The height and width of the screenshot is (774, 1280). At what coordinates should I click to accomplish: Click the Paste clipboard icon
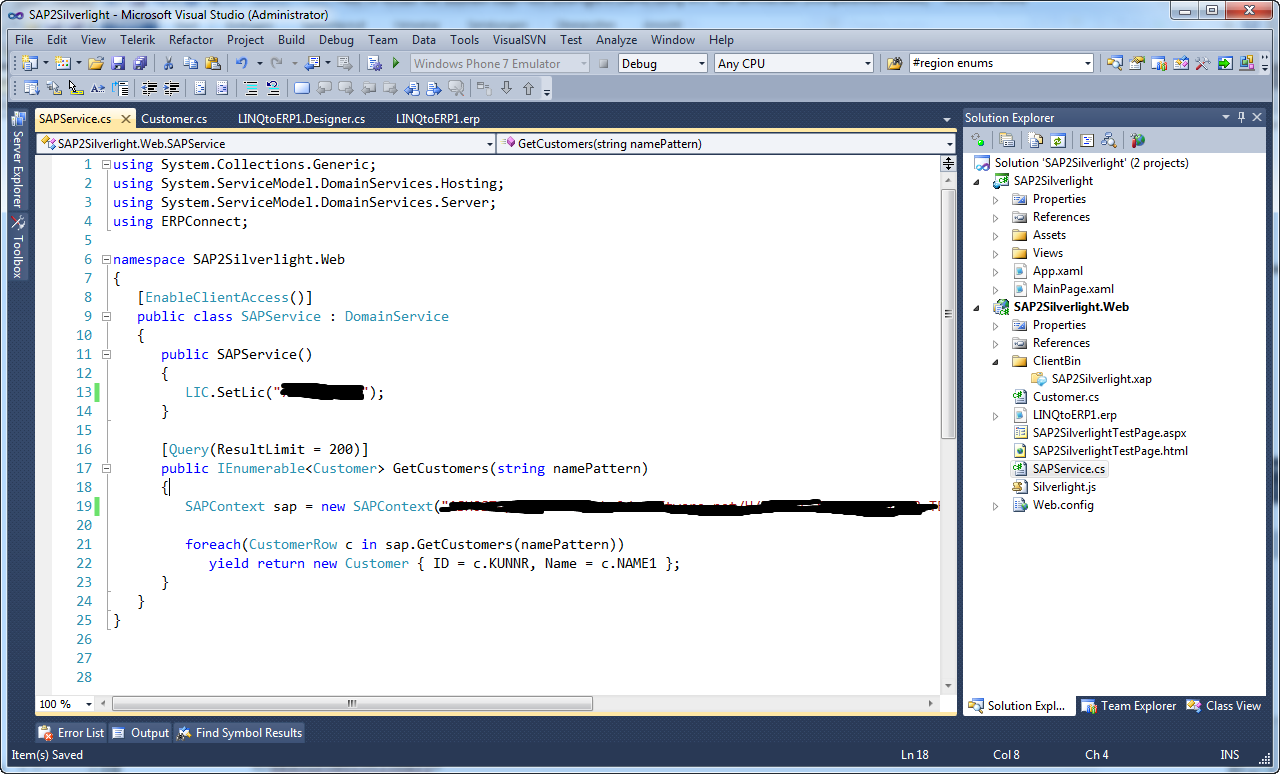pyautogui.click(x=212, y=63)
